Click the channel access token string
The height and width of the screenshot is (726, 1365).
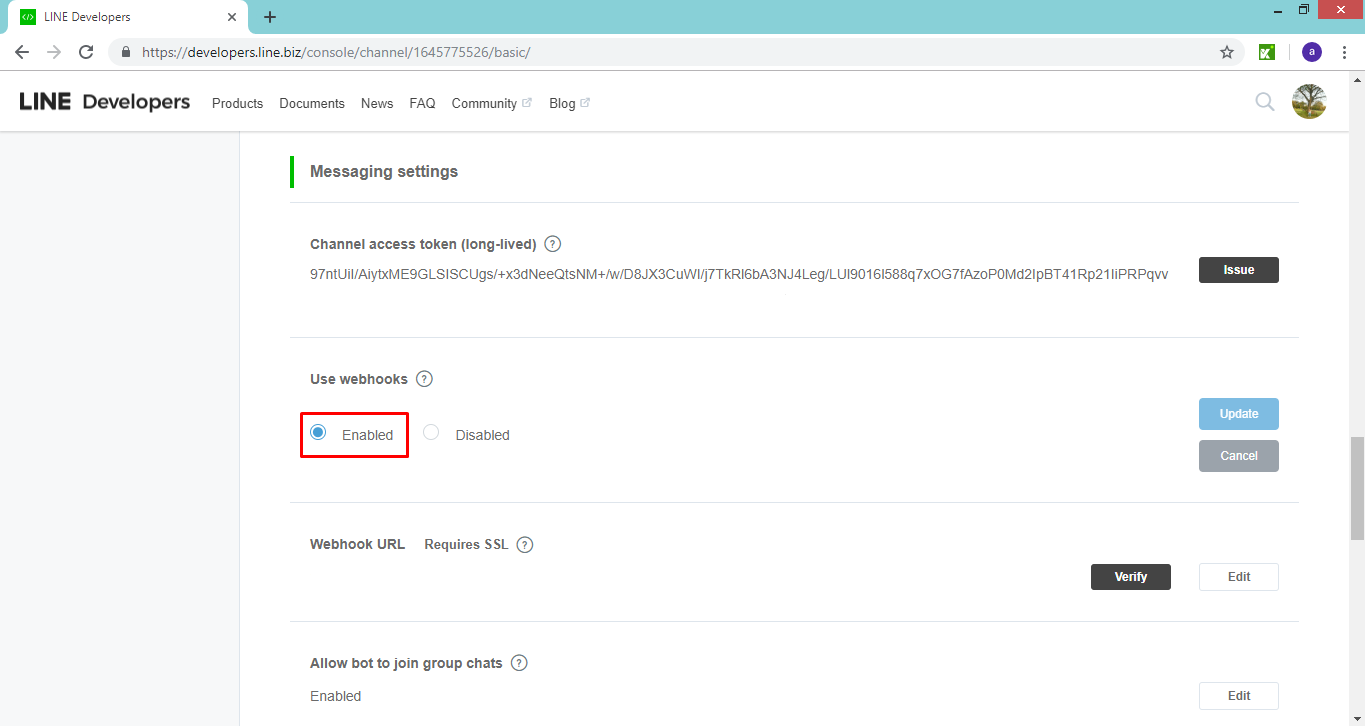click(739, 274)
